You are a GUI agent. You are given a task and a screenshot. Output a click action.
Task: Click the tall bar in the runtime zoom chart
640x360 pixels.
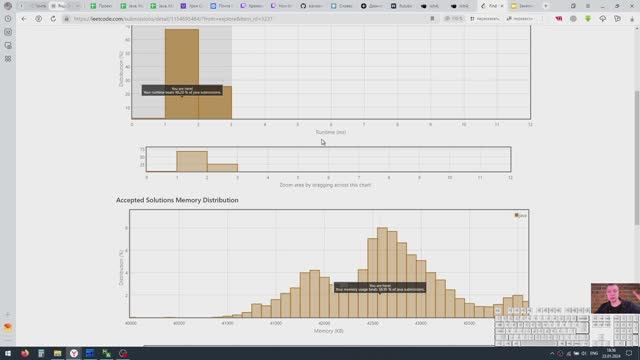coord(192,161)
